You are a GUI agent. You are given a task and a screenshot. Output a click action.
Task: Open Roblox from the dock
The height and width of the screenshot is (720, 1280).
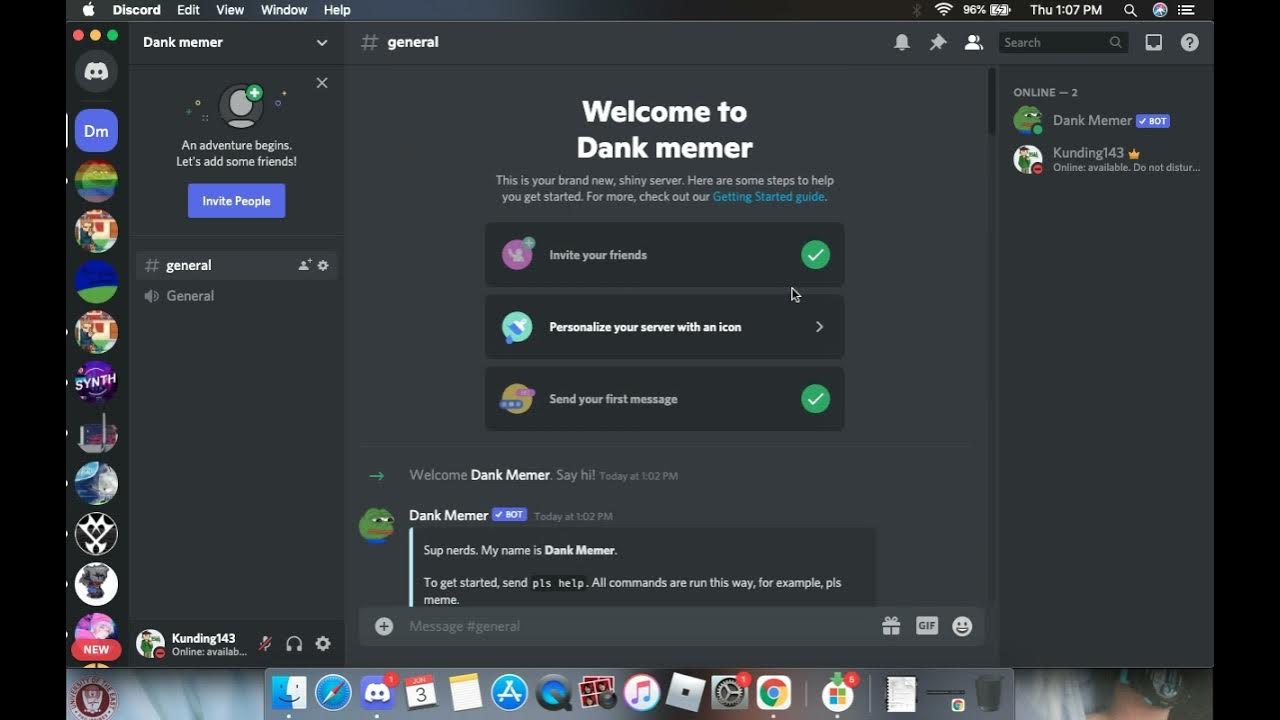pyautogui.click(x=685, y=692)
